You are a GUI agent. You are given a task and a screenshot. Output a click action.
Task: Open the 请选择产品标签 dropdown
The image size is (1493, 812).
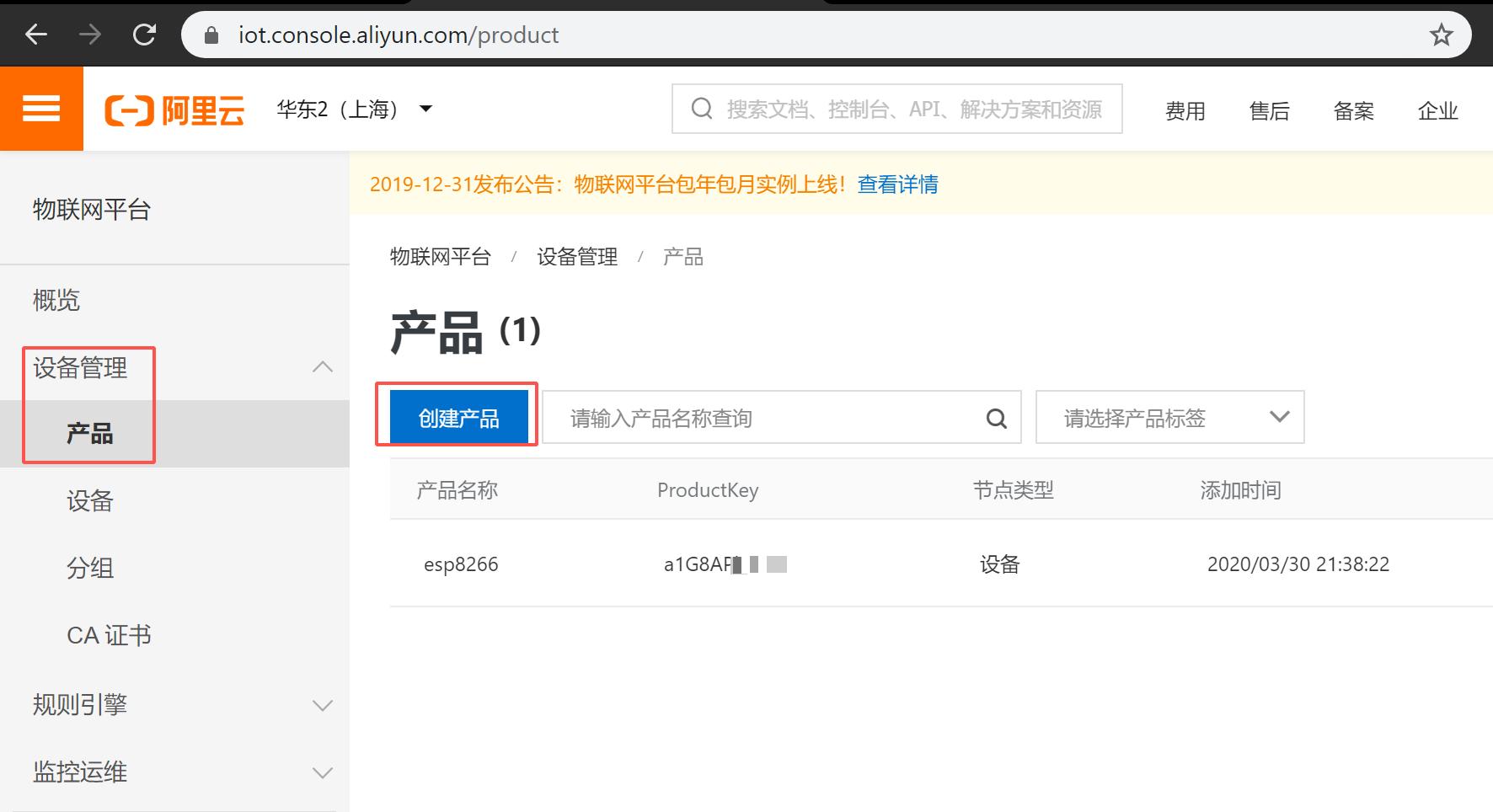[x=1169, y=417]
